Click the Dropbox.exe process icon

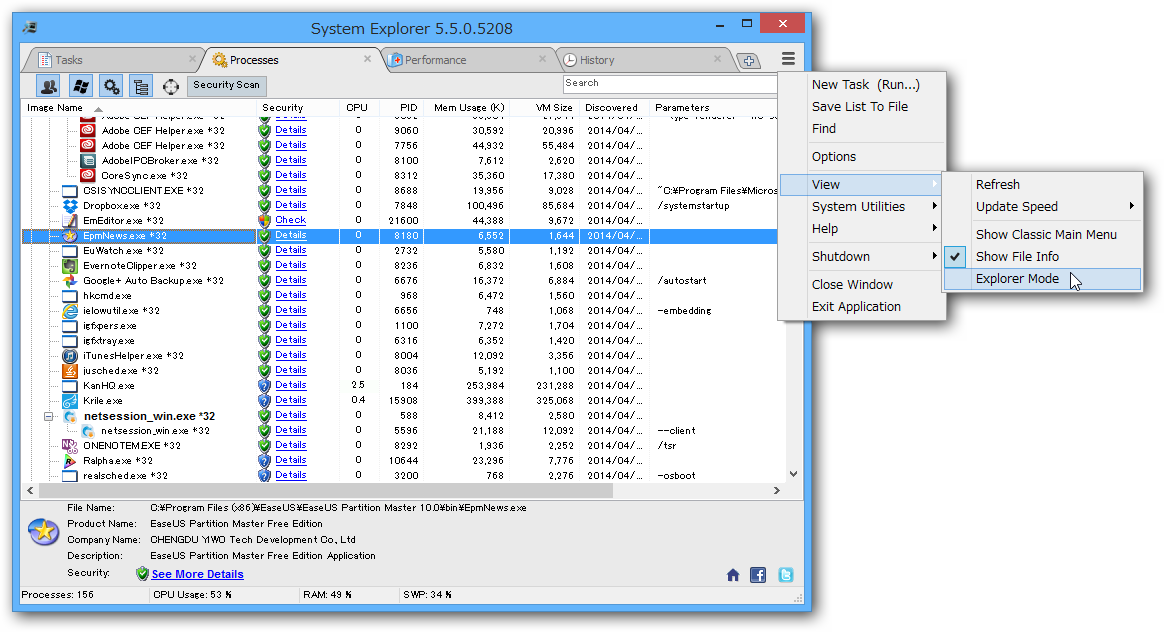pyautogui.click(x=70, y=206)
